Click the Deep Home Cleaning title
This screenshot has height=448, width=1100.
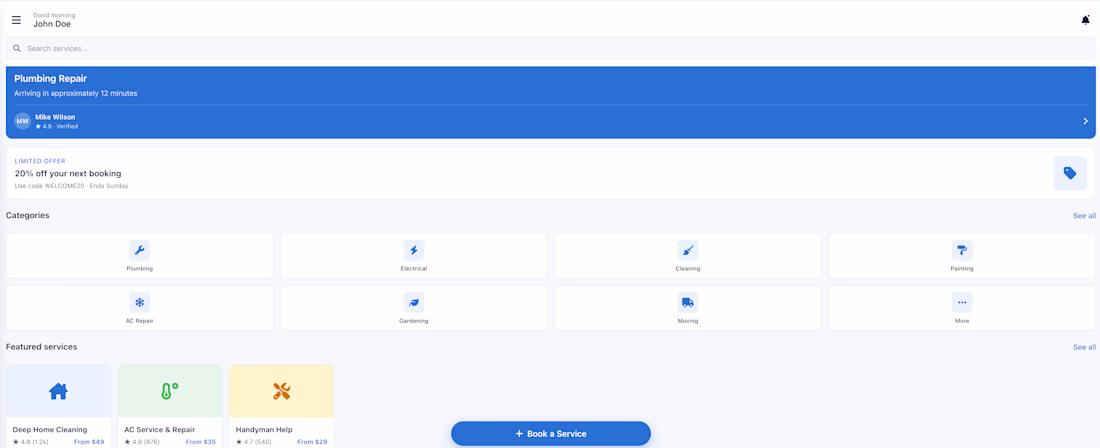pos(50,430)
